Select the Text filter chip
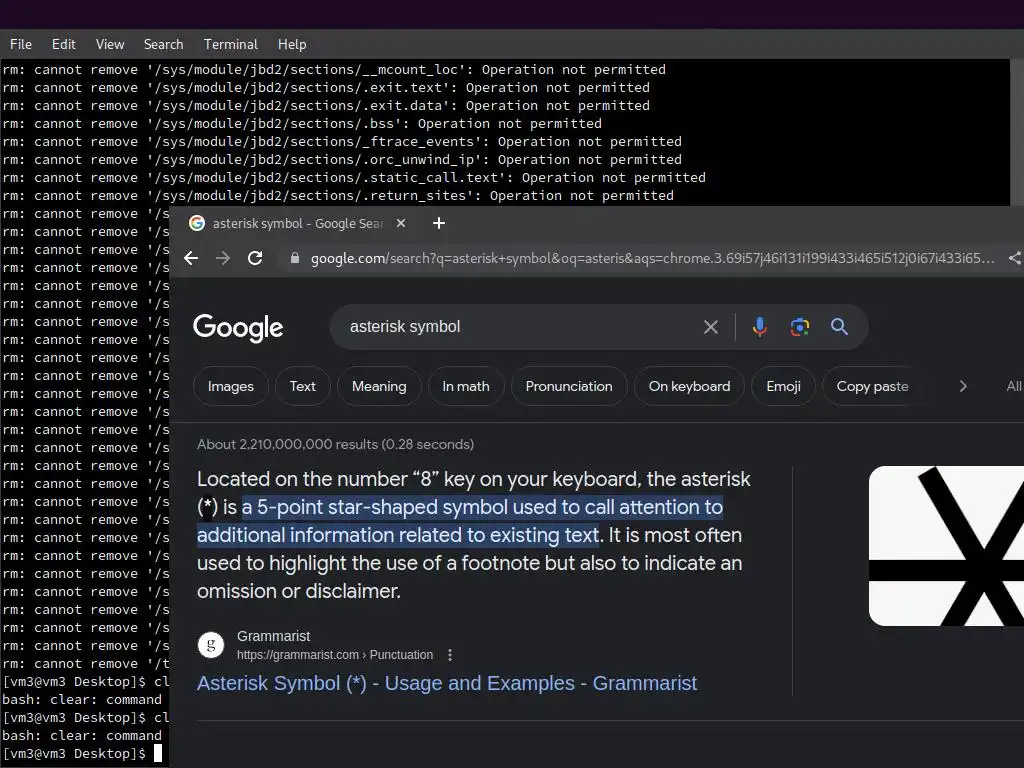1024x768 pixels. click(x=302, y=387)
